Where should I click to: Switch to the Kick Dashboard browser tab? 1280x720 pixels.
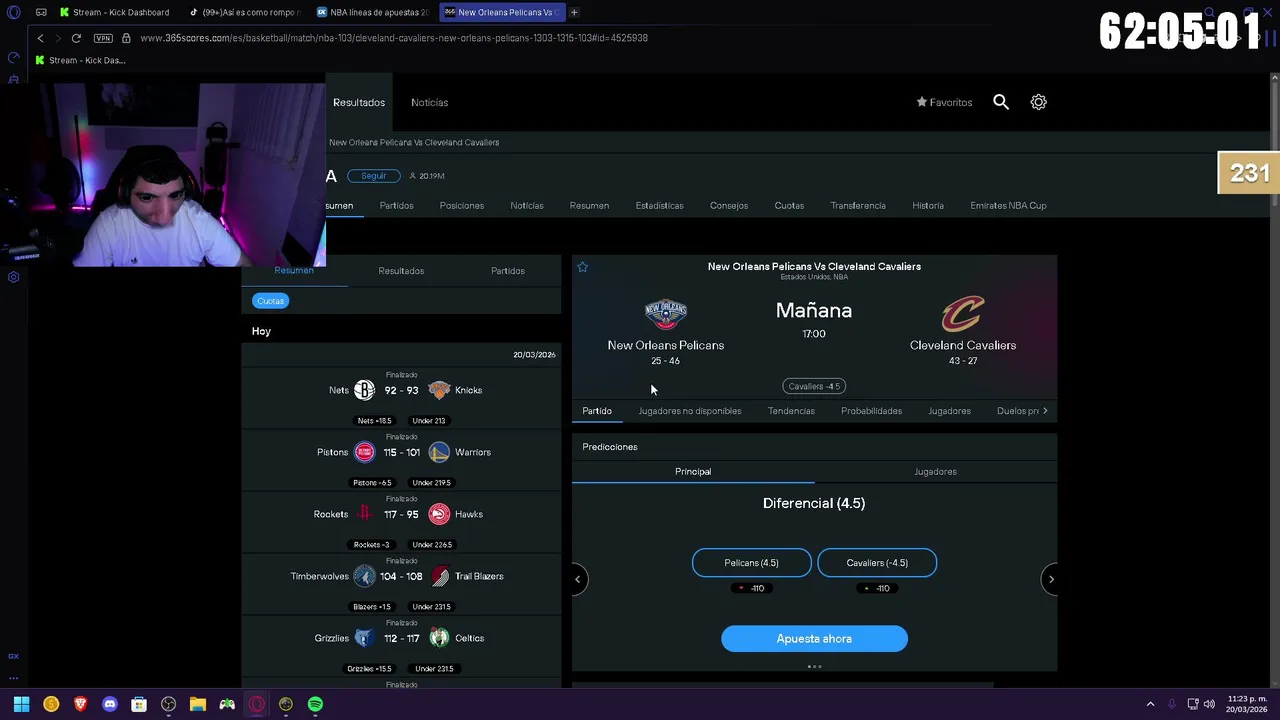(x=114, y=12)
